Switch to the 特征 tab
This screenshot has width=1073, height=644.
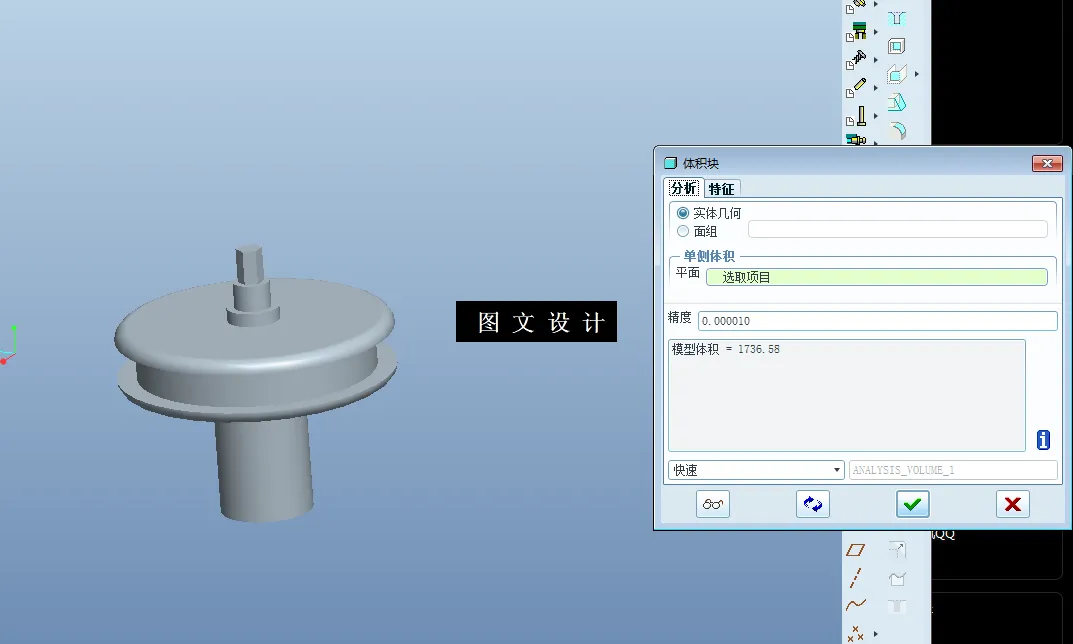point(722,188)
